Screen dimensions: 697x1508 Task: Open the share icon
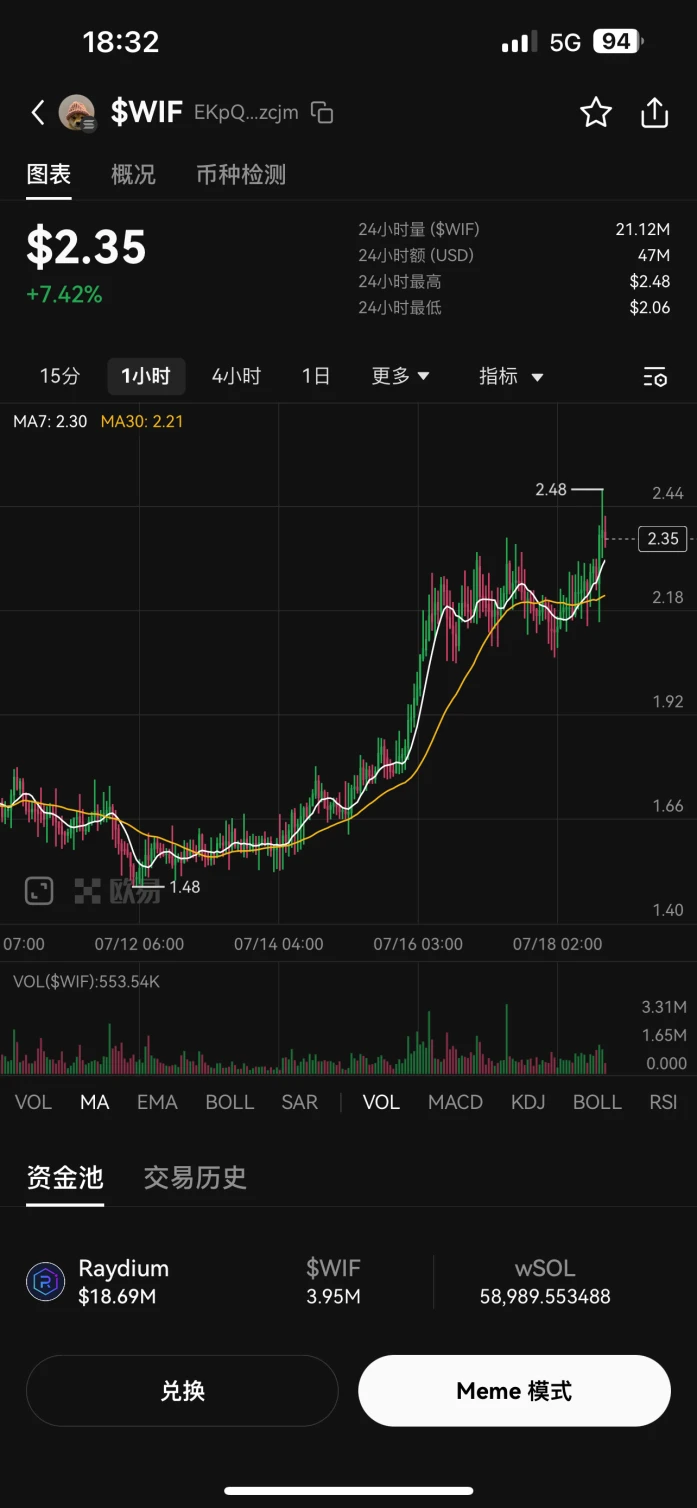click(x=654, y=112)
